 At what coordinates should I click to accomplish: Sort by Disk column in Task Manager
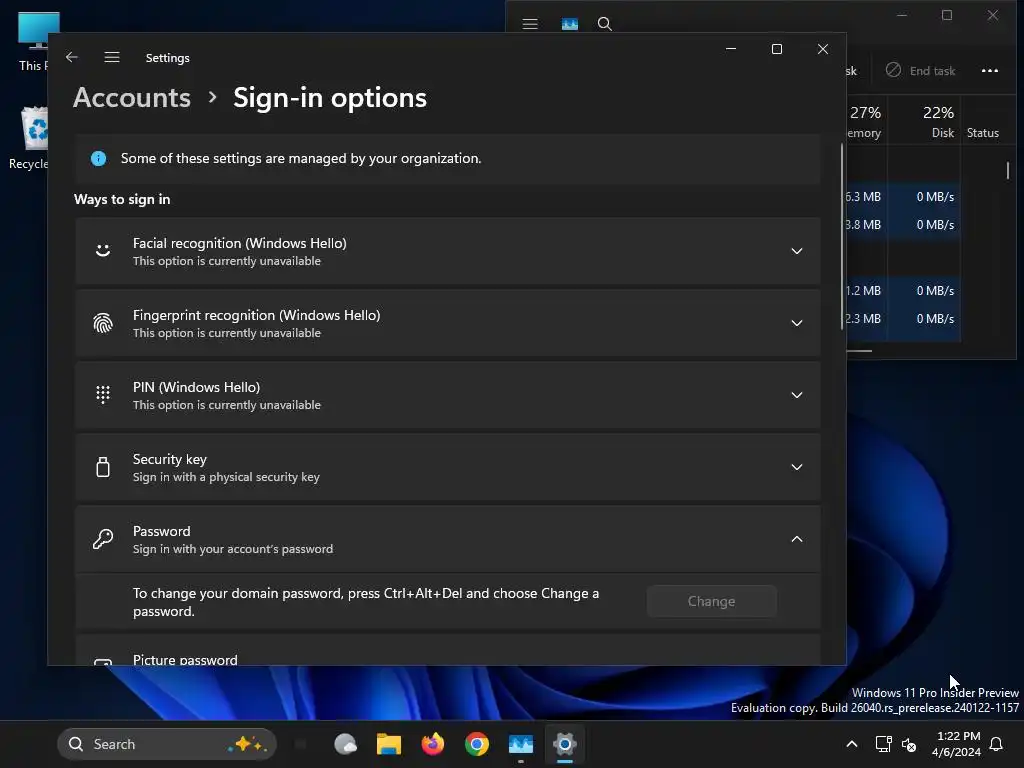click(925, 121)
